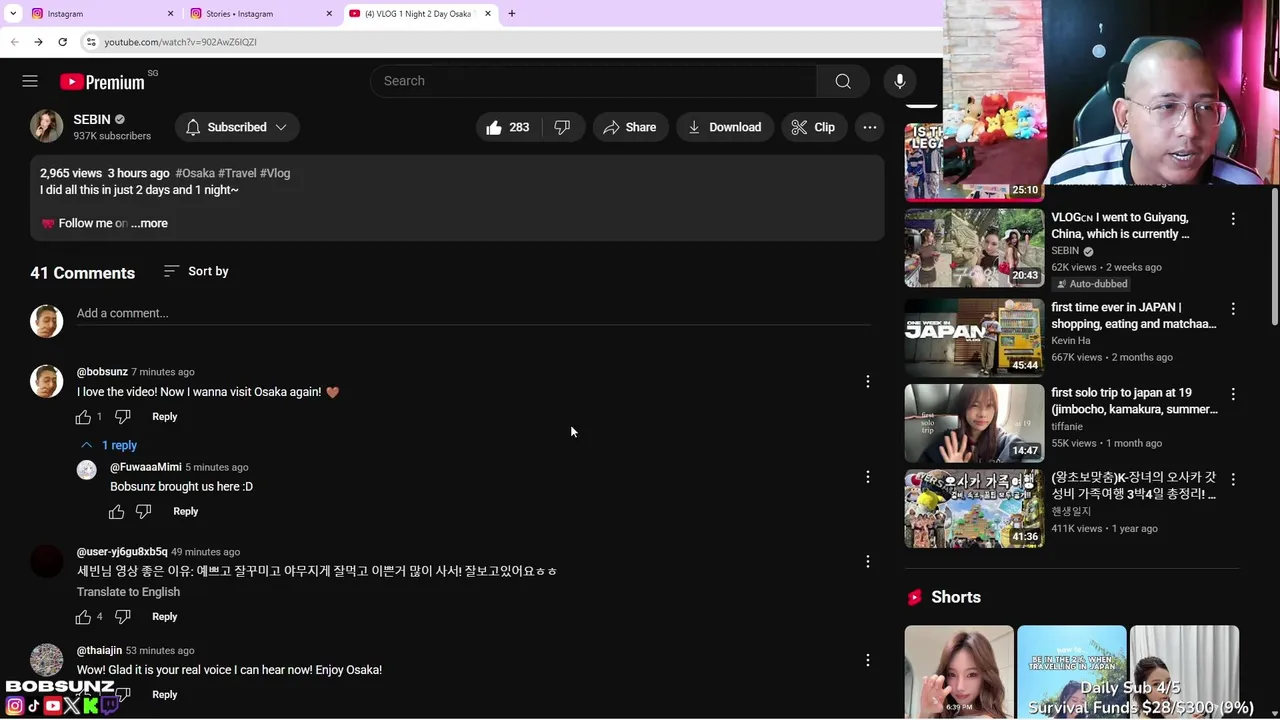Open tiffanie channel name
Image resolution: width=1280 pixels, height=720 pixels.
1067,427
